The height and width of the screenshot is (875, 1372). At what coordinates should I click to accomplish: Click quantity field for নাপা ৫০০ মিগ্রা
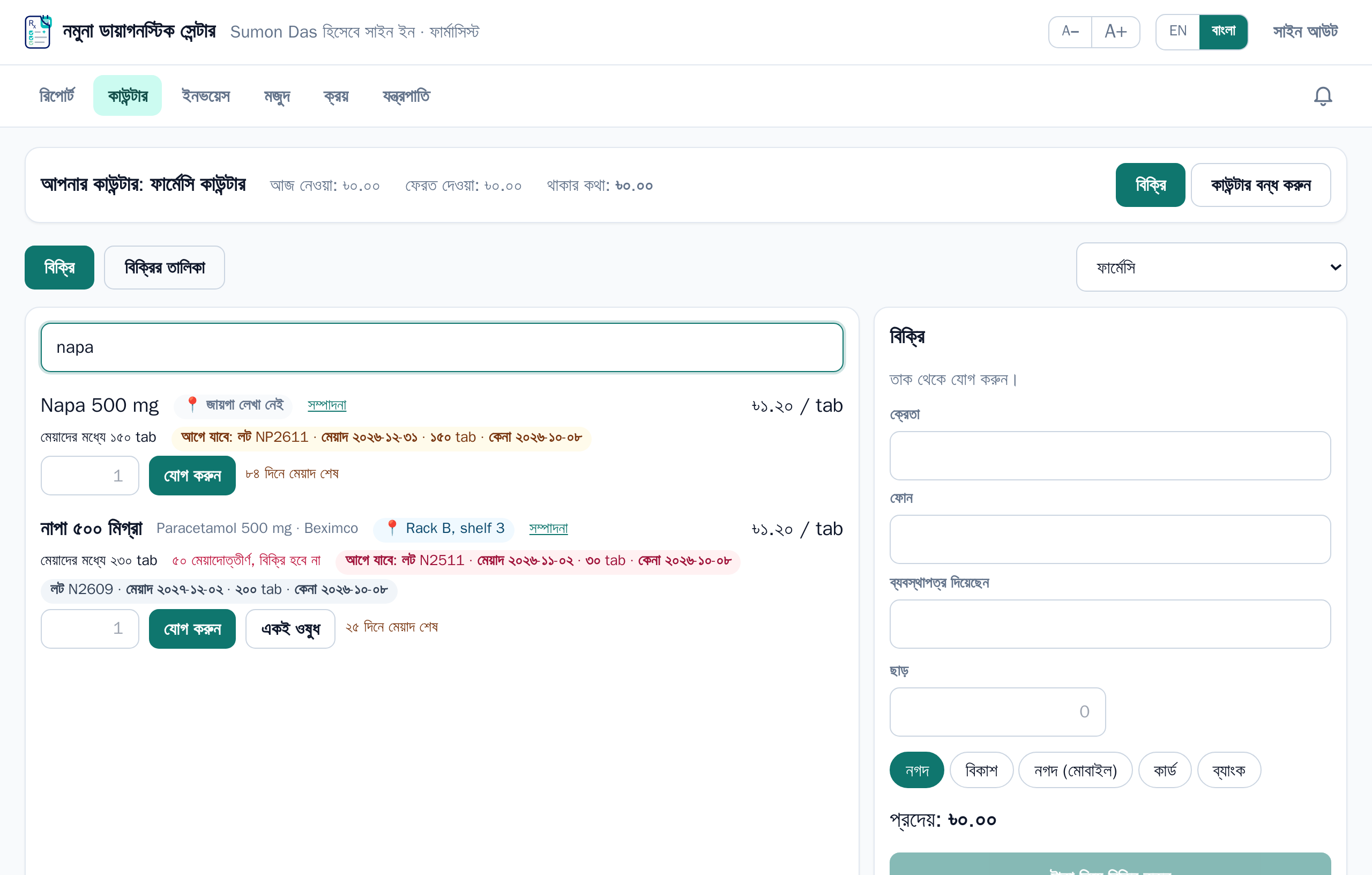pos(90,629)
